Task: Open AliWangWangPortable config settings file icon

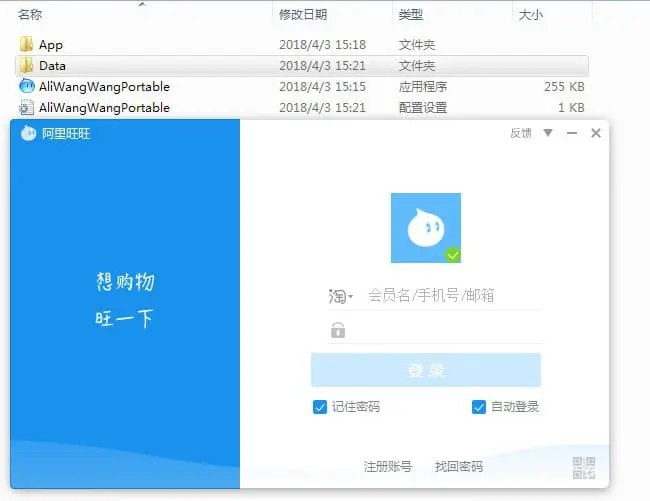Action: click(27, 107)
